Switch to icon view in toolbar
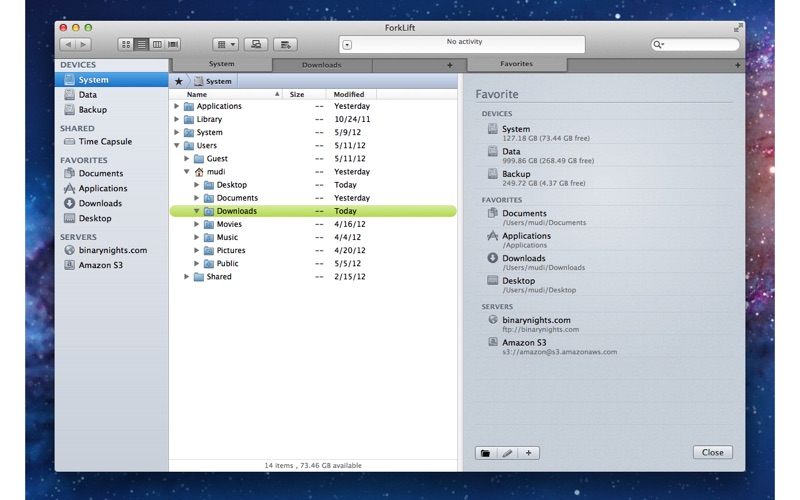Viewport: 800px width, 500px height. tap(126, 45)
